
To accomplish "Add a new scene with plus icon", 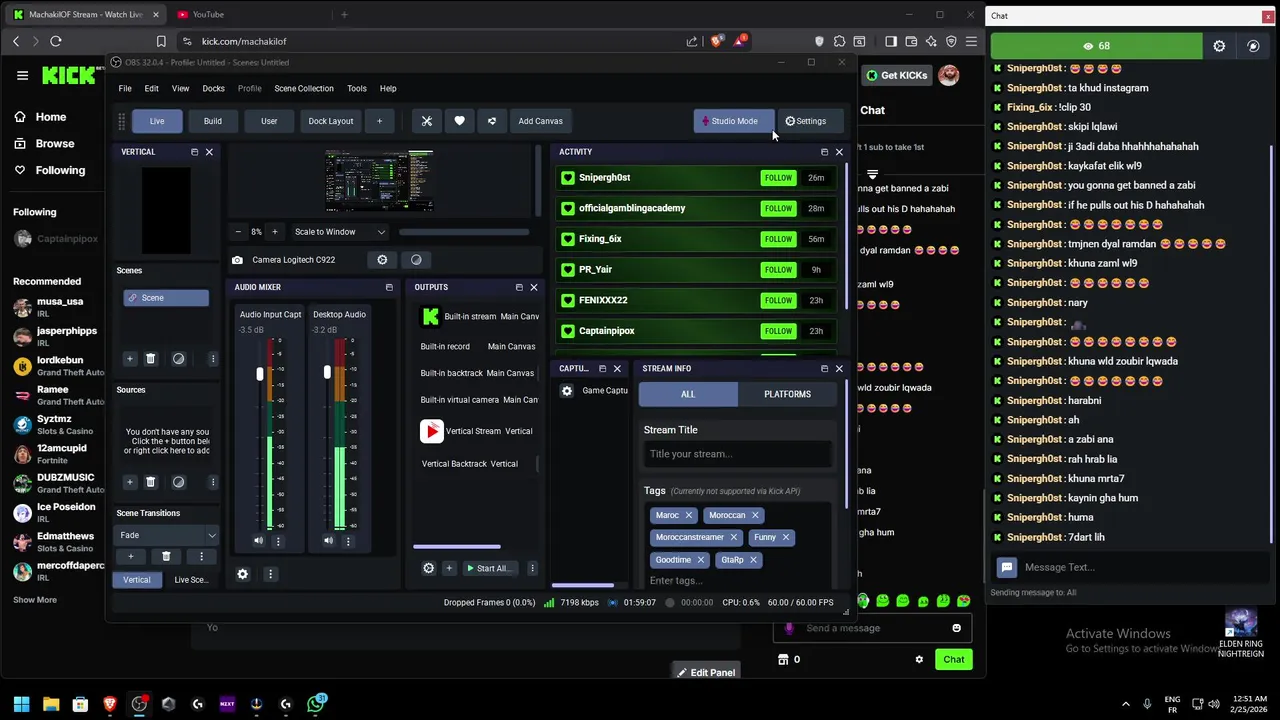I will [129, 359].
